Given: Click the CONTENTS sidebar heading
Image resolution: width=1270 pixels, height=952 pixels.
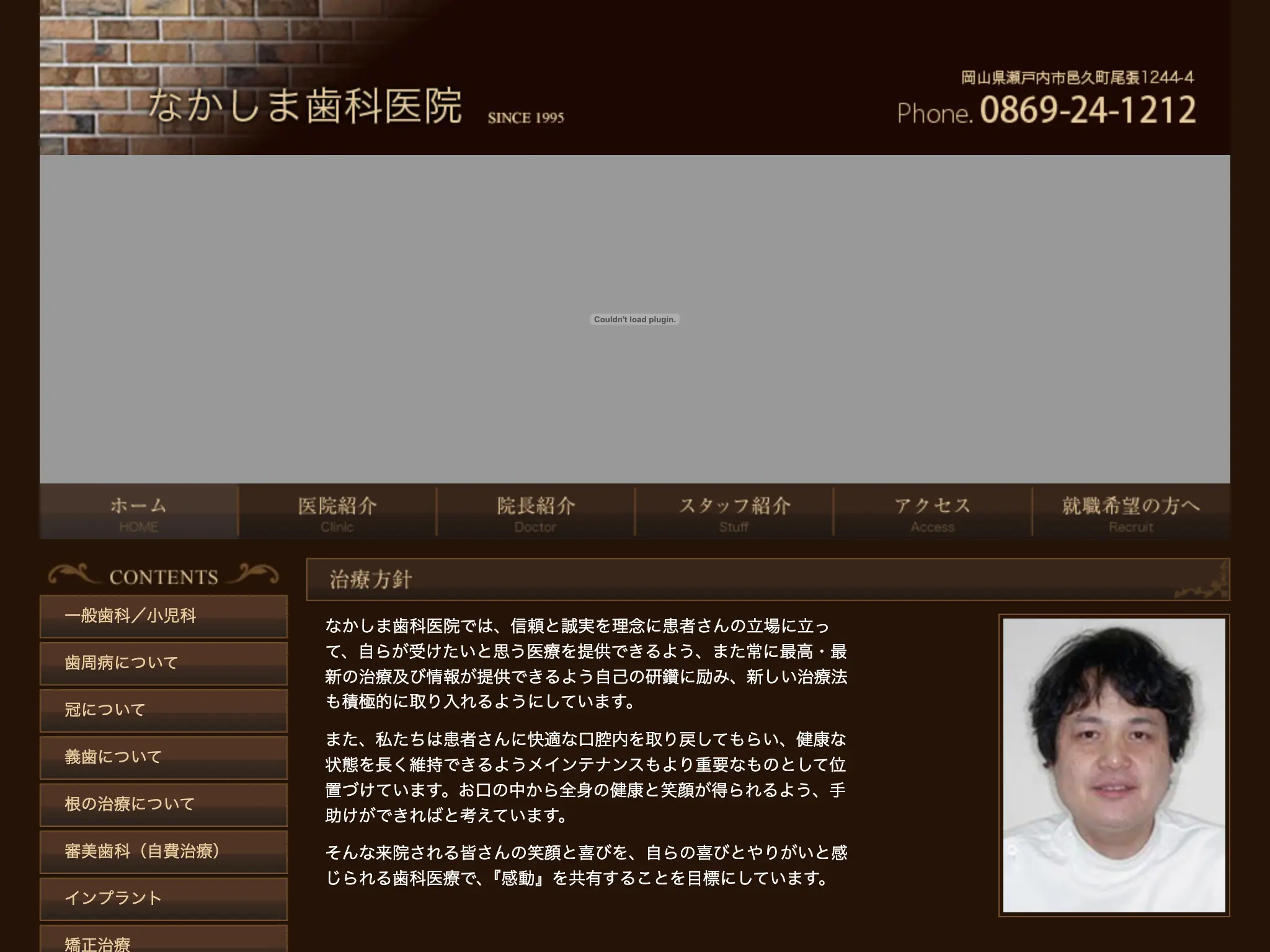Looking at the screenshot, I should (x=164, y=576).
